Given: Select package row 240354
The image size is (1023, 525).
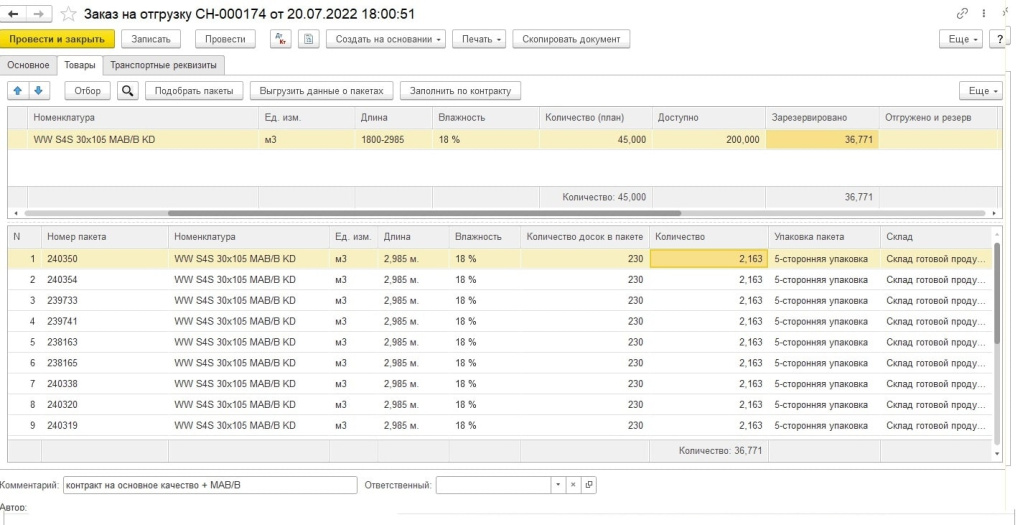Looking at the screenshot, I should tap(500, 280).
